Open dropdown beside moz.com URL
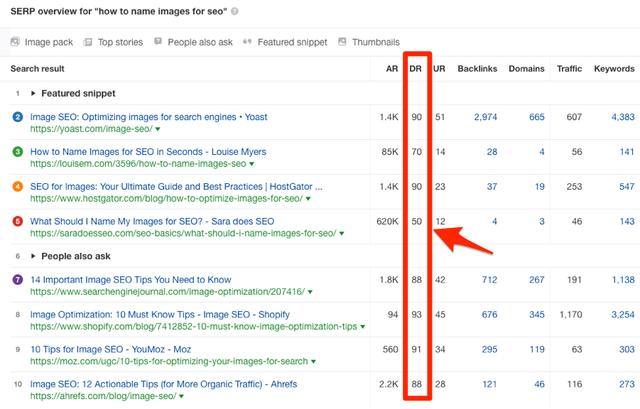The width and height of the screenshot is (640, 409). click(313, 362)
